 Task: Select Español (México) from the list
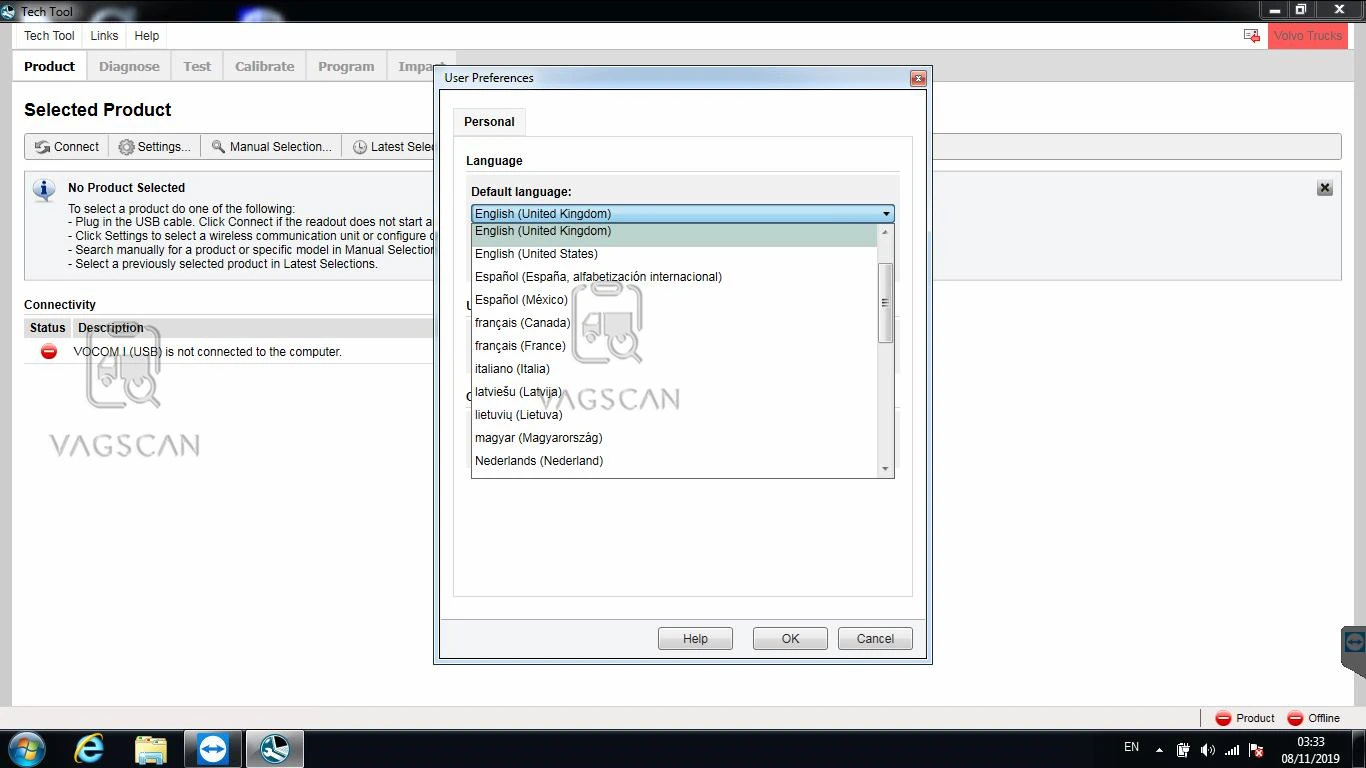tap(674, 300)
